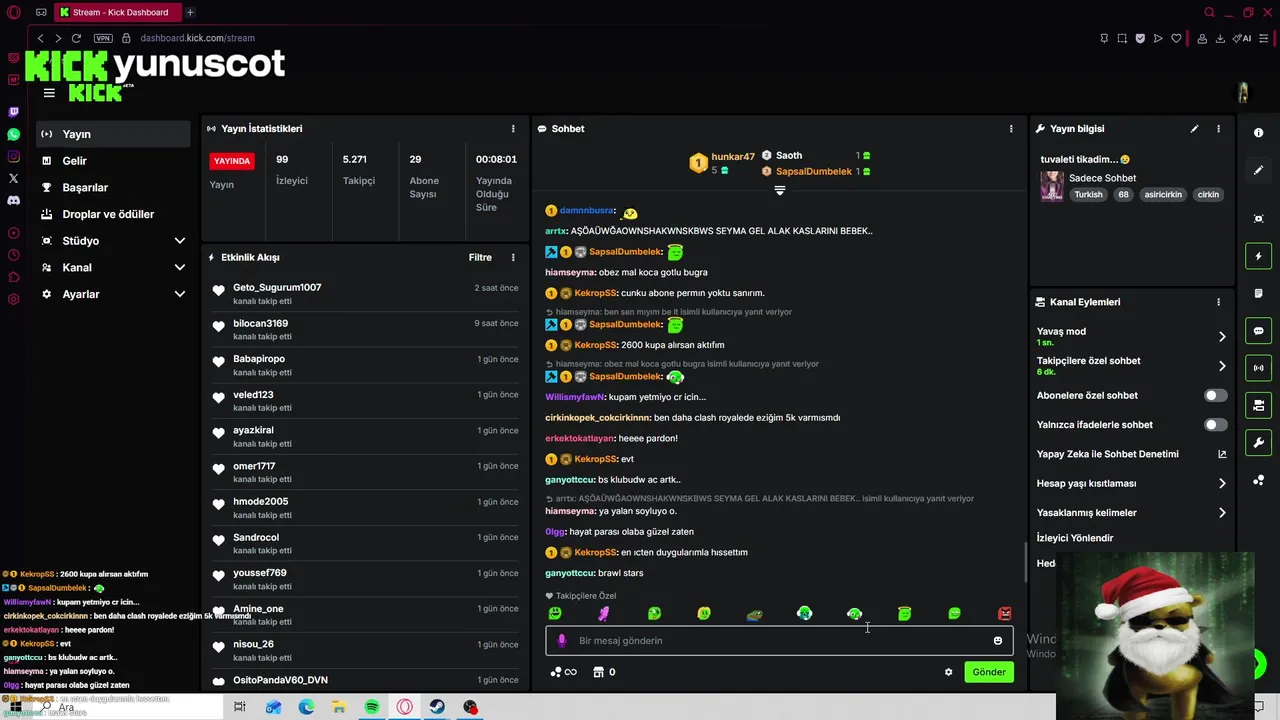The height and width of the screenshot is (720, 1280).
Task: Open Task View on the taskbar
Action: pyautogui.click(x=239, y=707)
